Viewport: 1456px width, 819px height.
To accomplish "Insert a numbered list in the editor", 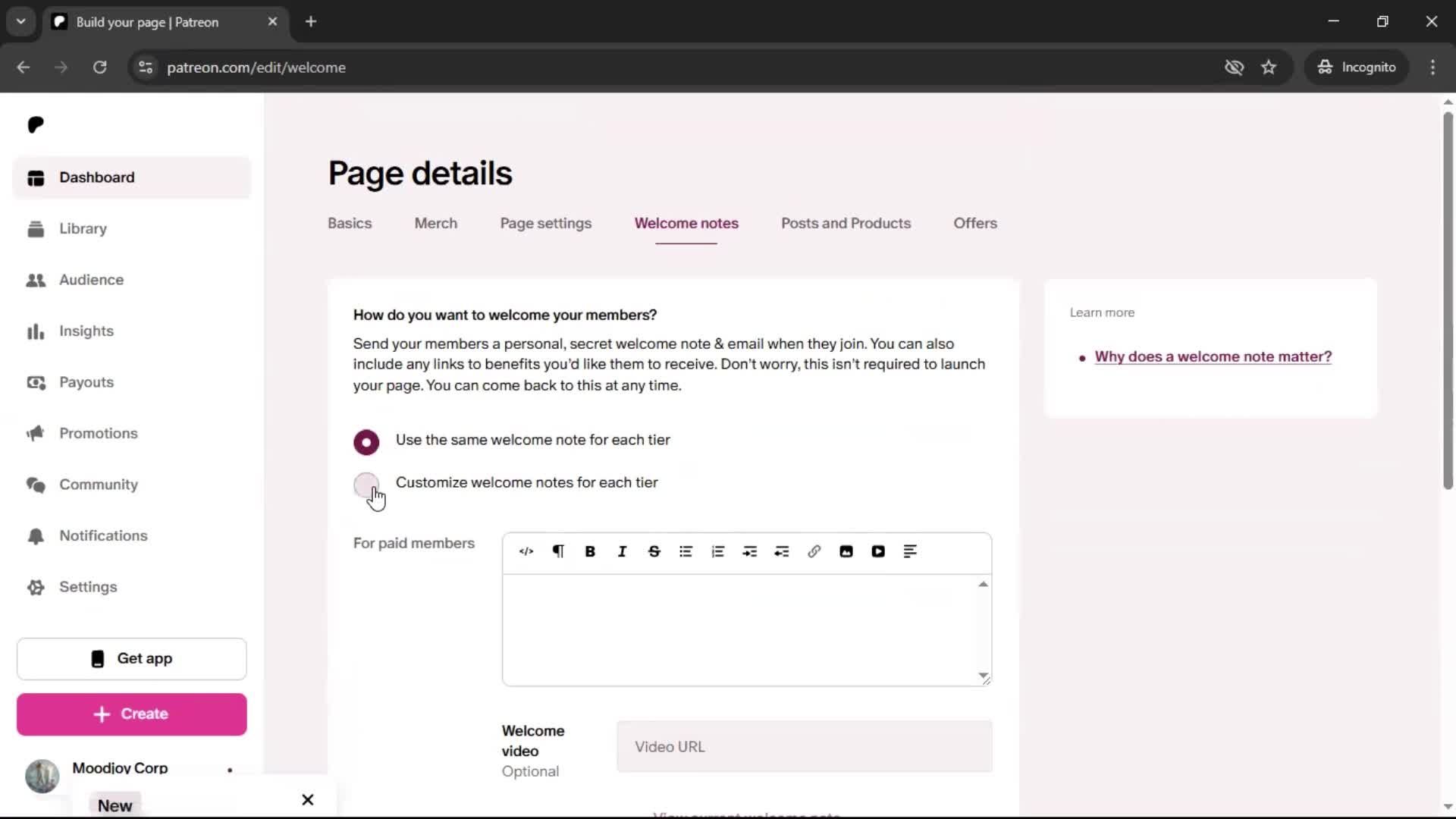I will click(717, 552).
